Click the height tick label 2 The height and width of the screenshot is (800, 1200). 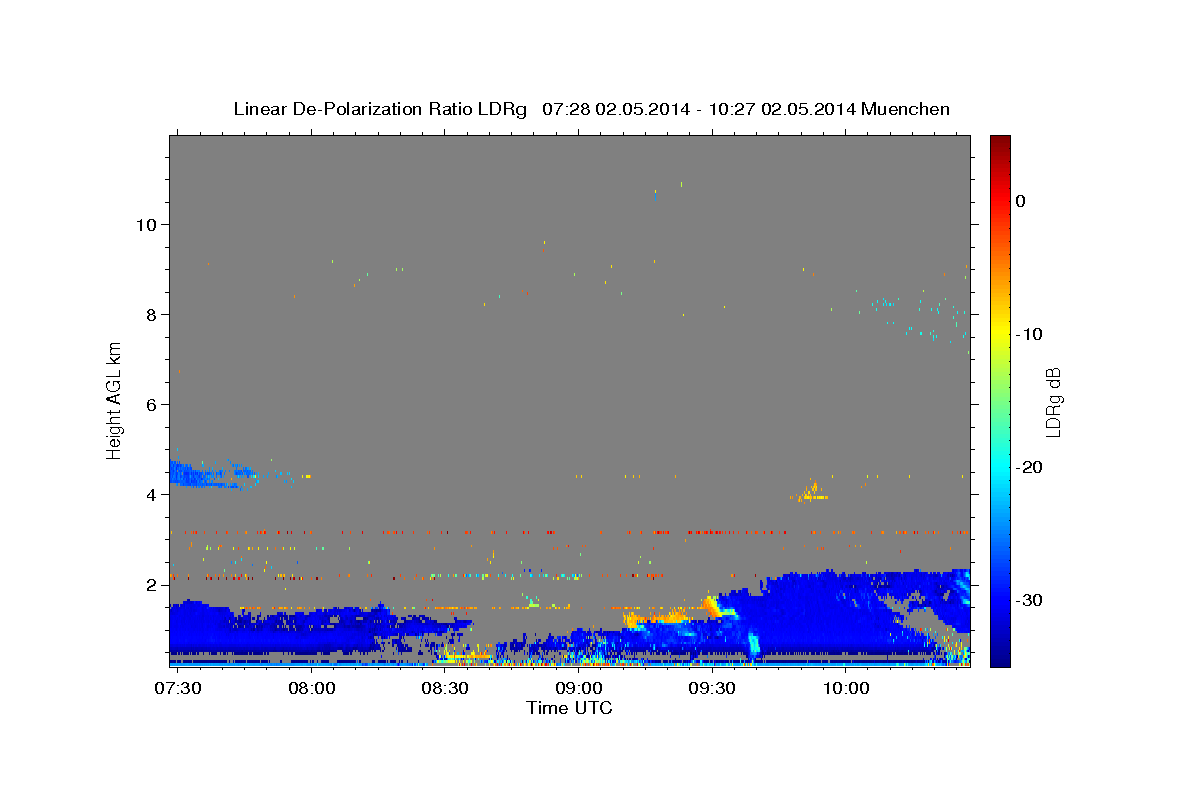(x=151, y=584)
